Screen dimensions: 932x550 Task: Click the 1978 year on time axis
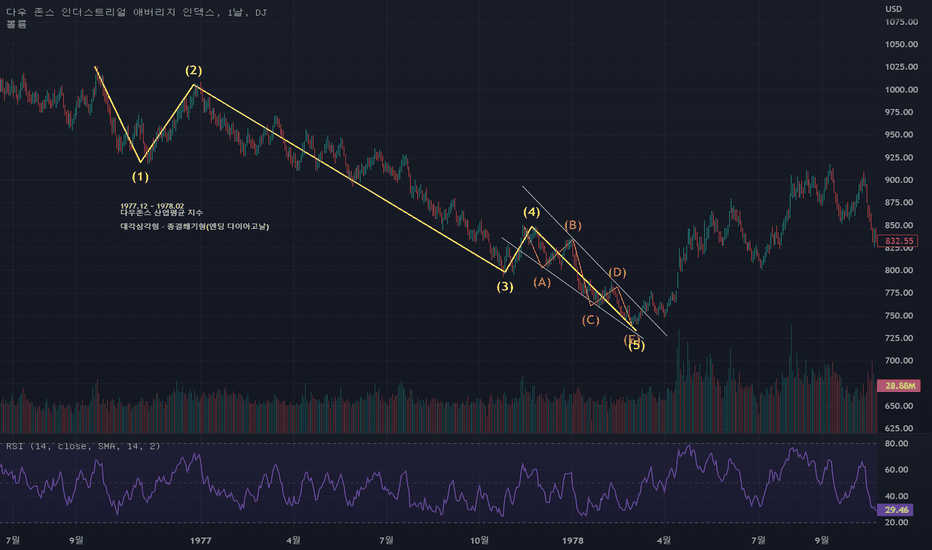572,540
